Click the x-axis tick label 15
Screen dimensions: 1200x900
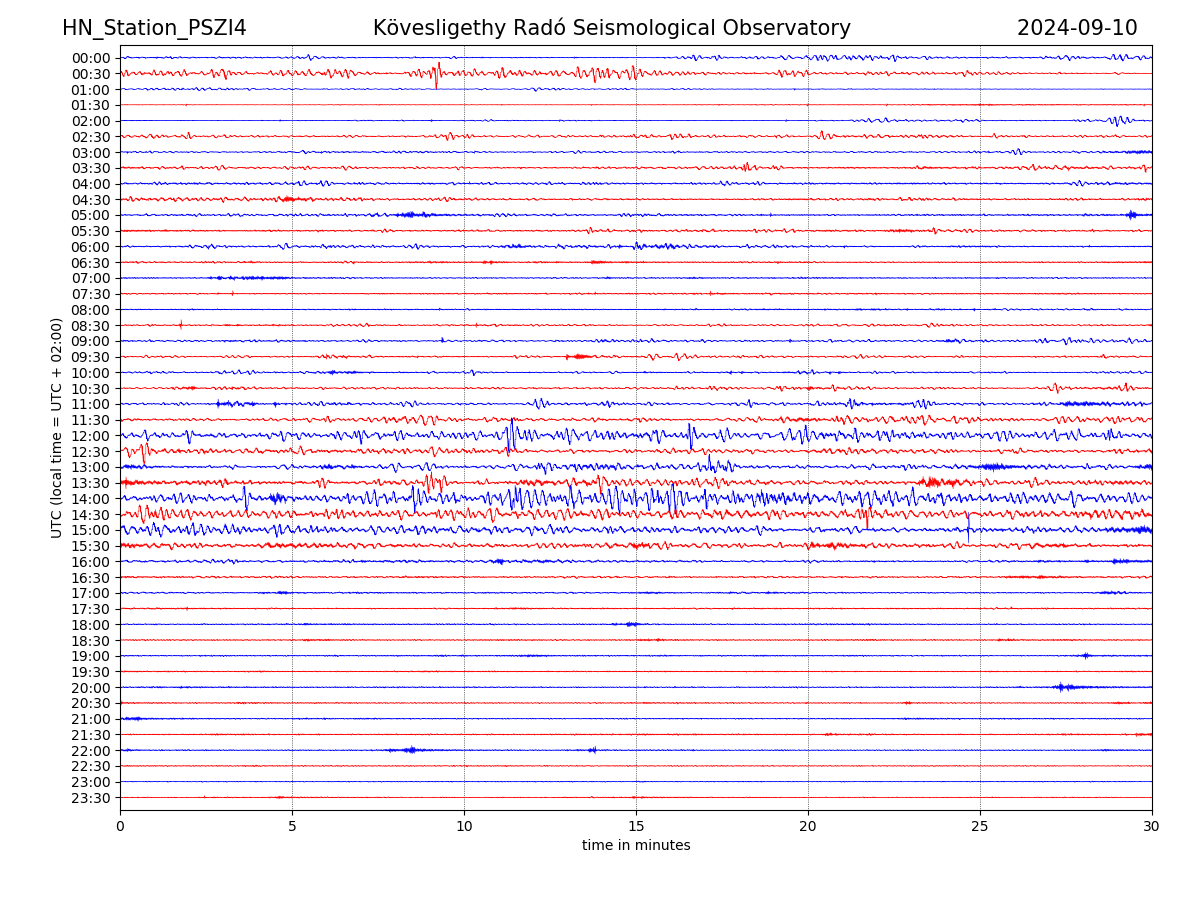(x=636, y=827)
